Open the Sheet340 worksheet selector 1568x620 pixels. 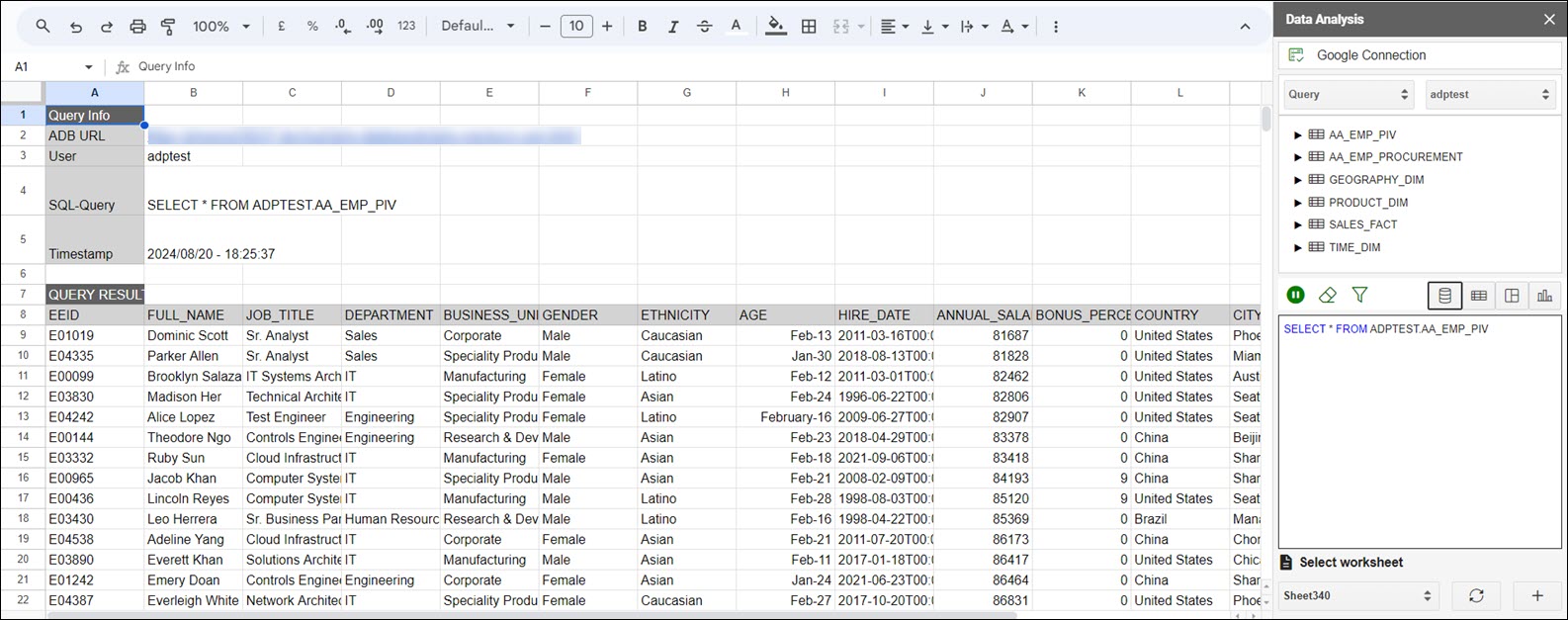point(1358,596)
